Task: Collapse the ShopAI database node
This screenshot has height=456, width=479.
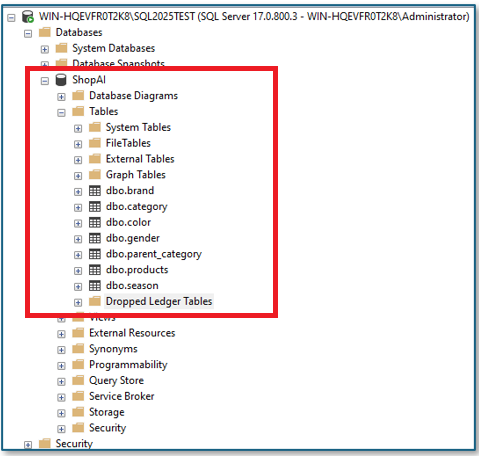Action: pos(45,81)
